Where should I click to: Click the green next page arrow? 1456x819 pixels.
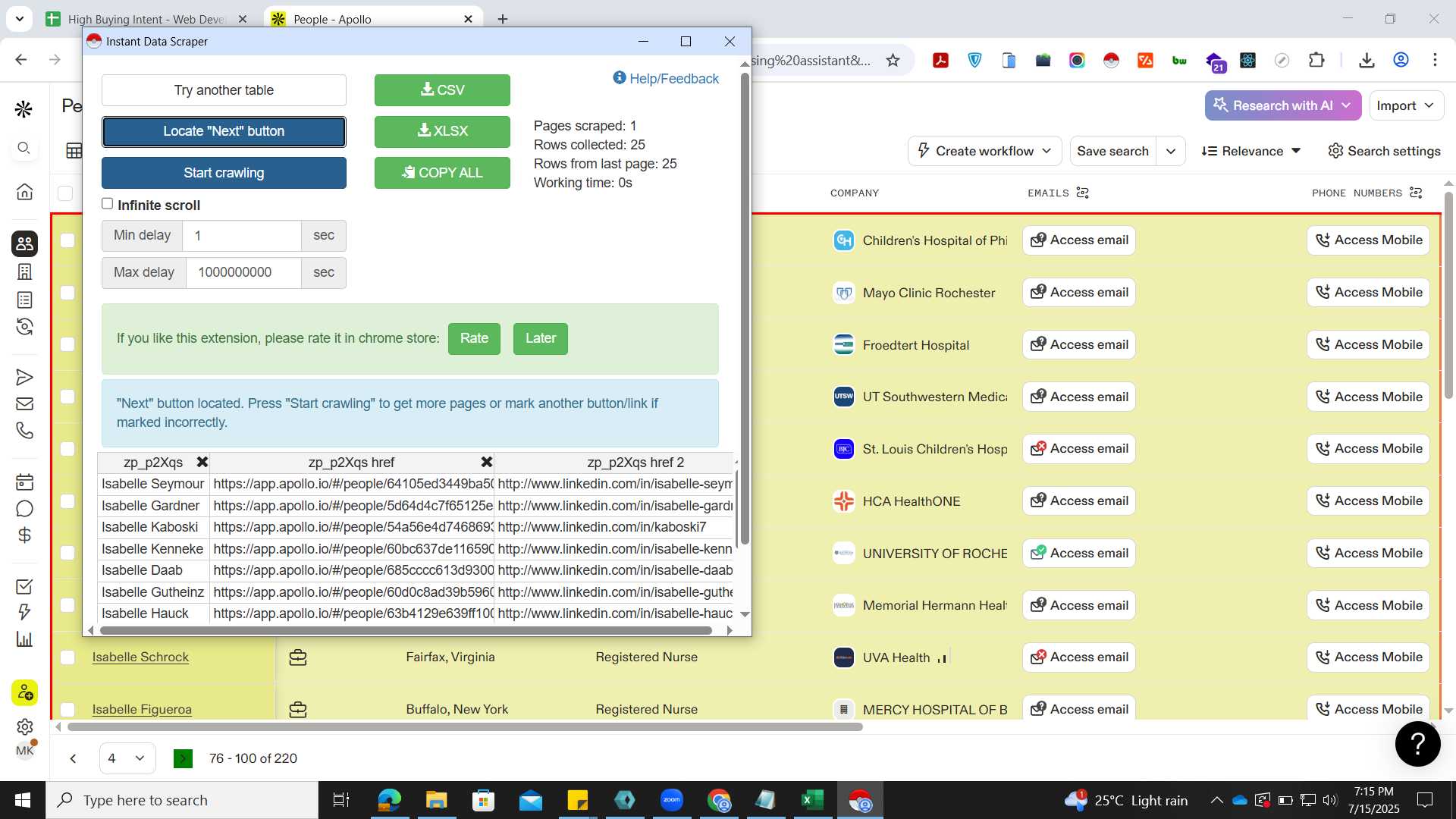pyautogui.click(x=183, y=758)
